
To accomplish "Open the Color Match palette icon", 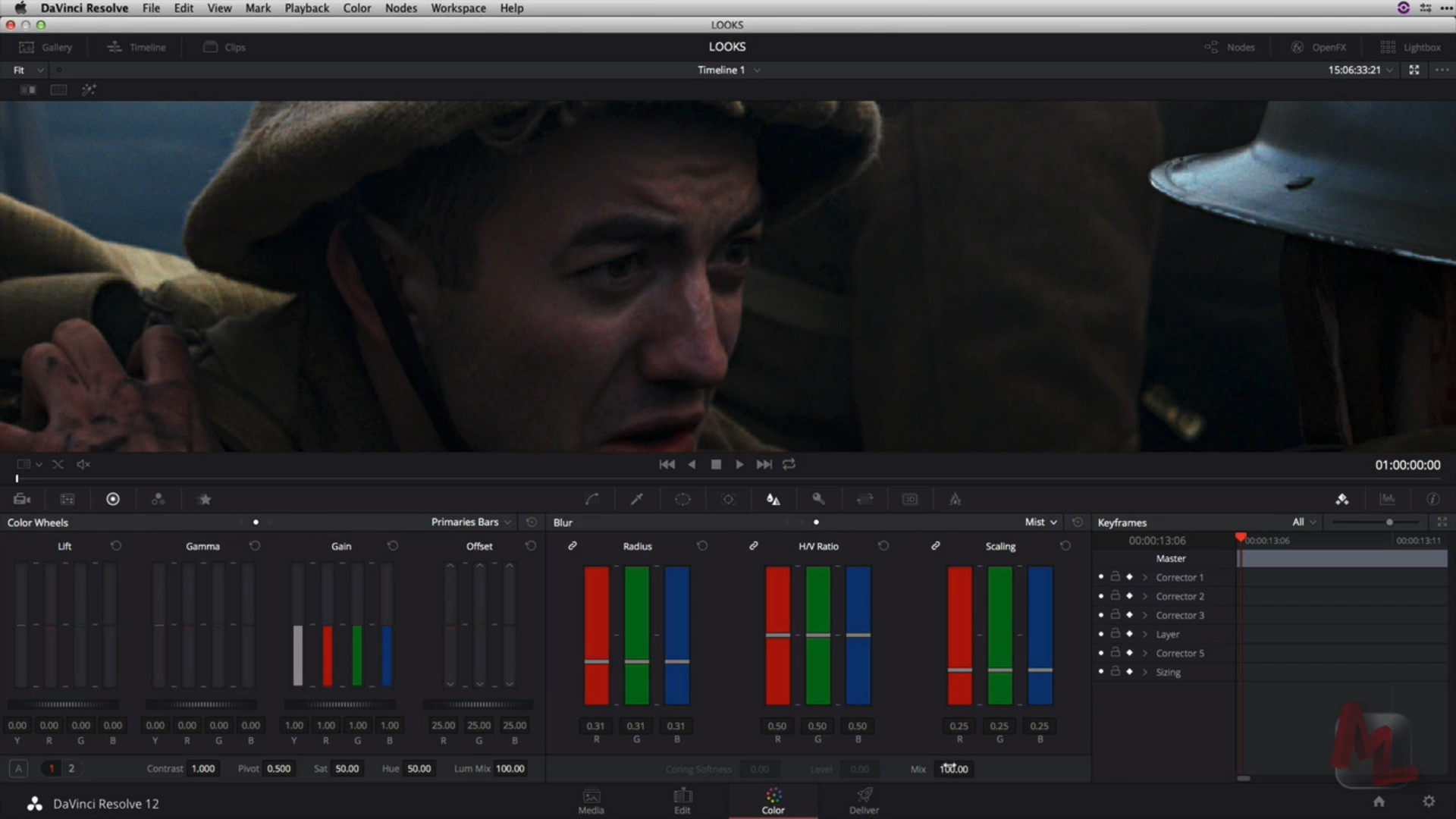I will point(67,499).
